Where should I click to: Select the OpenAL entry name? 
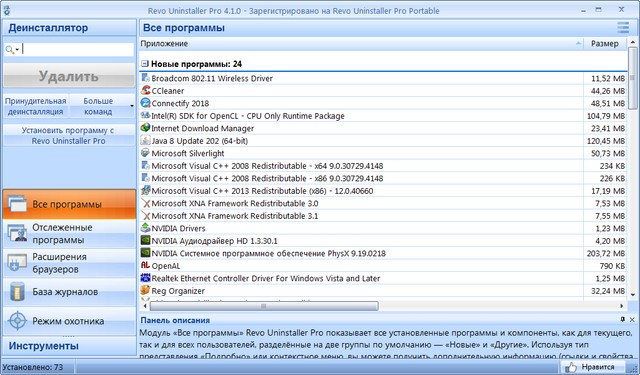[166, 266]
